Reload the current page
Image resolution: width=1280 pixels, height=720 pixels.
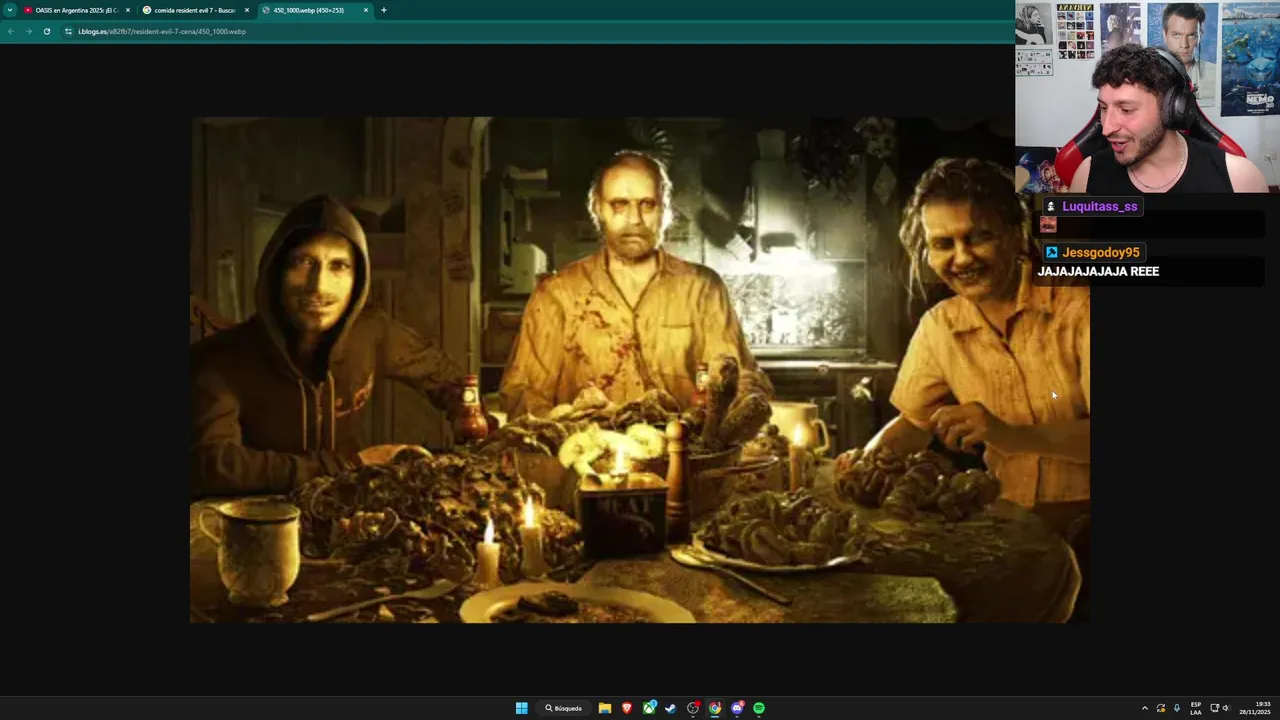coord(46,31)
